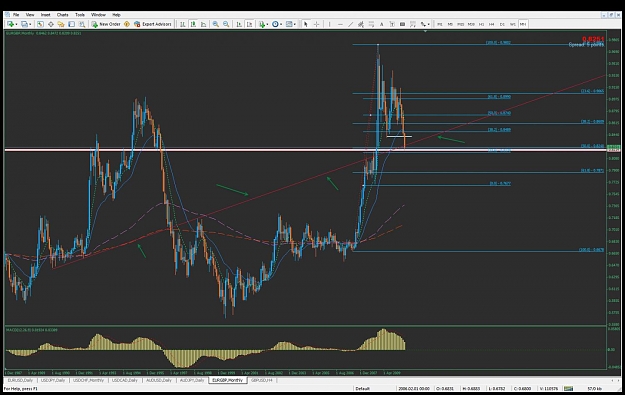This screenshot has width=625, height=395.
Task: Switch to M15 timeframe
Action: coord(460,24)
